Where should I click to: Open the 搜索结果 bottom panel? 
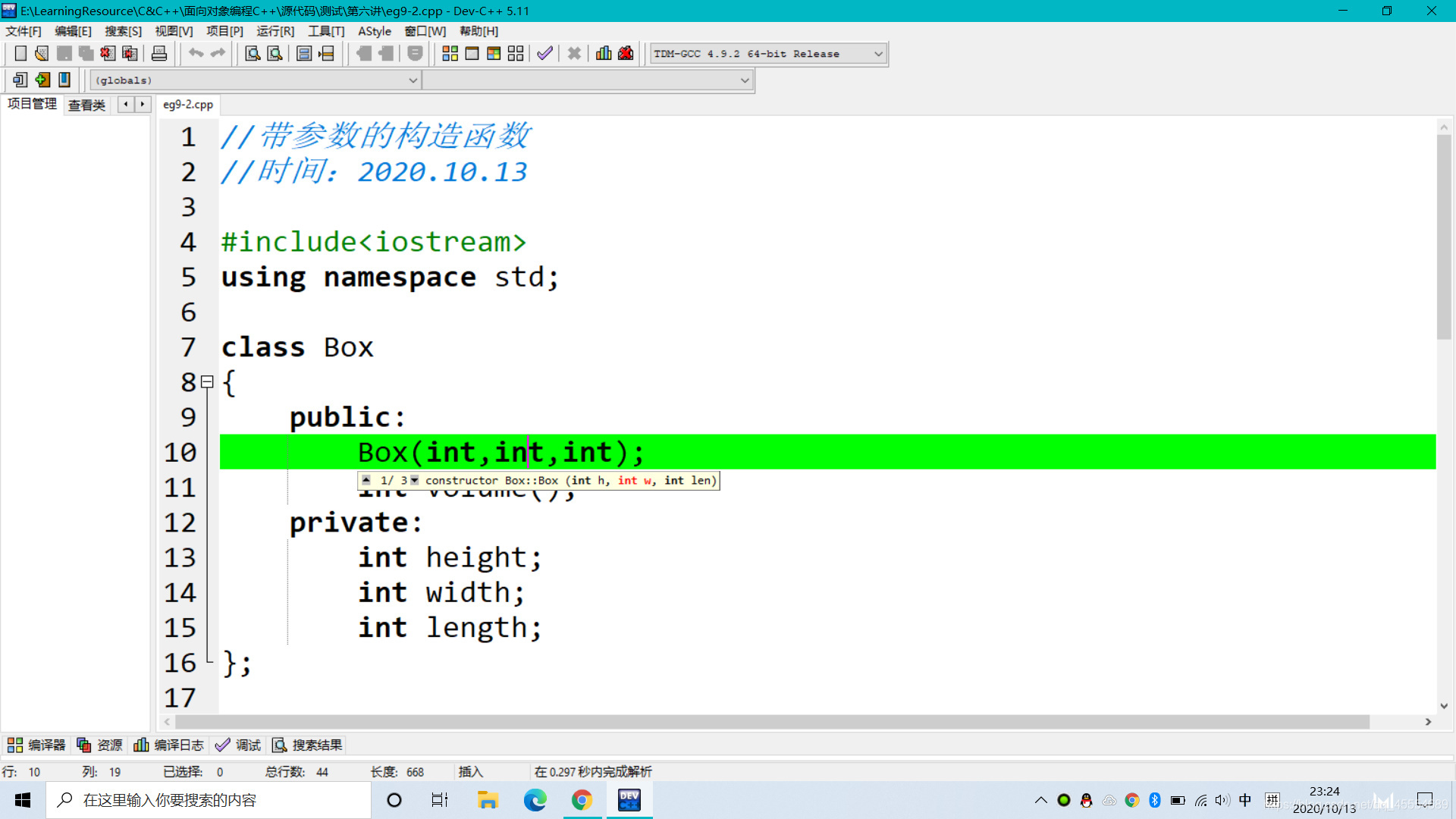coord(308,745)
